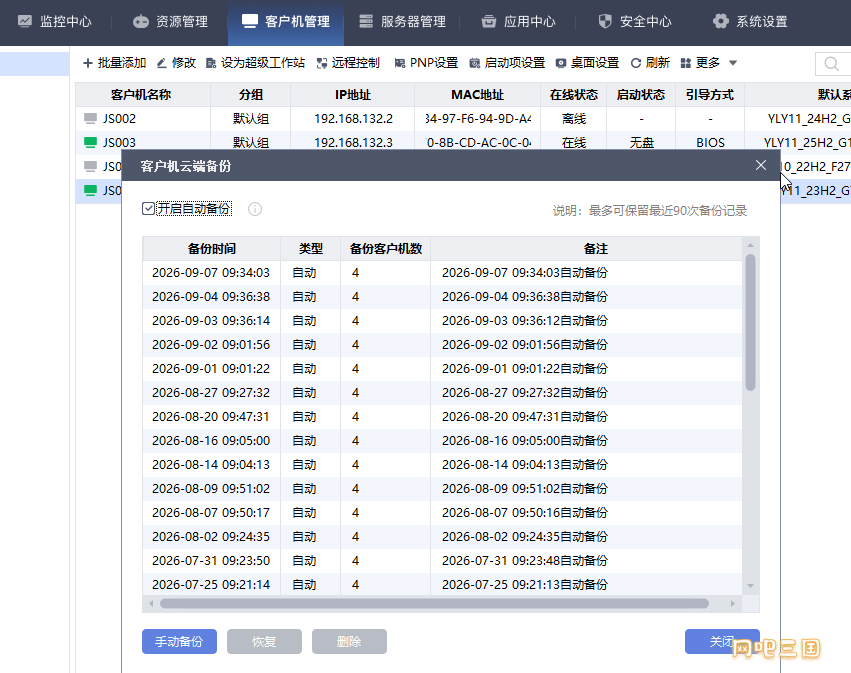Click the 启动项设置 icon

[x=474, y=64]
